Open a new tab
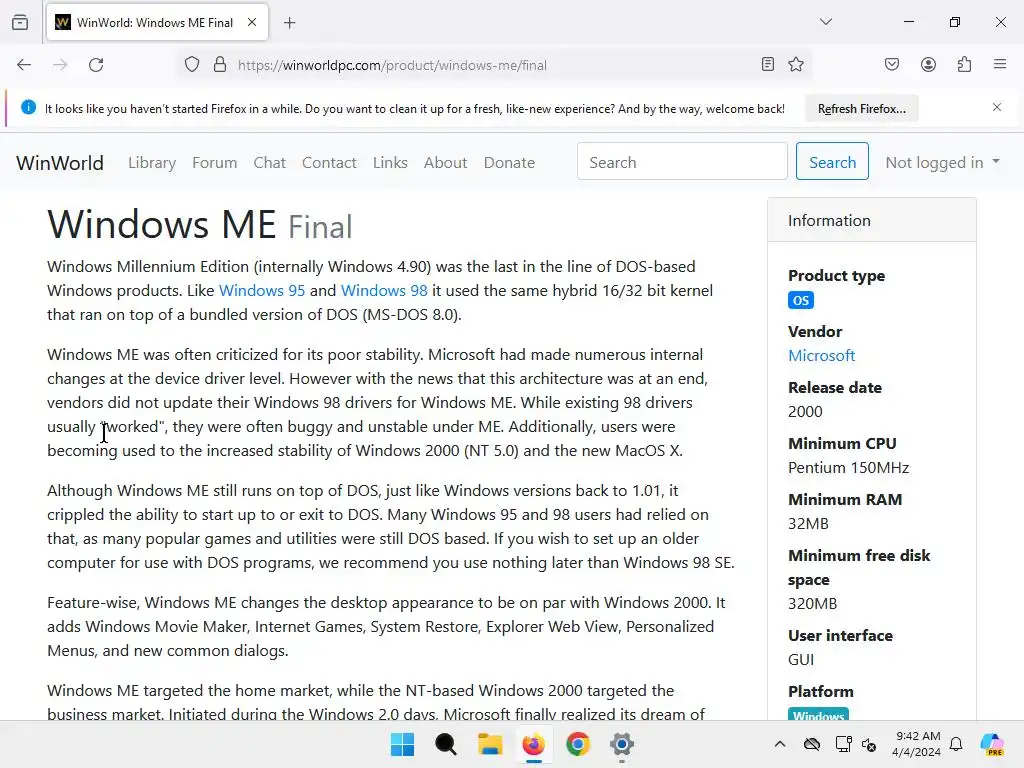This screenshot has width=1024, height=768. tap(290, 23)
